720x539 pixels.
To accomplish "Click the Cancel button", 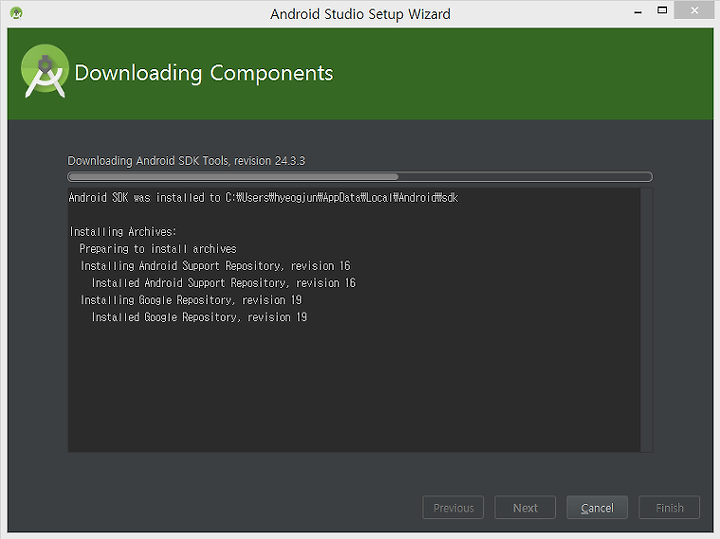I will point(597,507).
